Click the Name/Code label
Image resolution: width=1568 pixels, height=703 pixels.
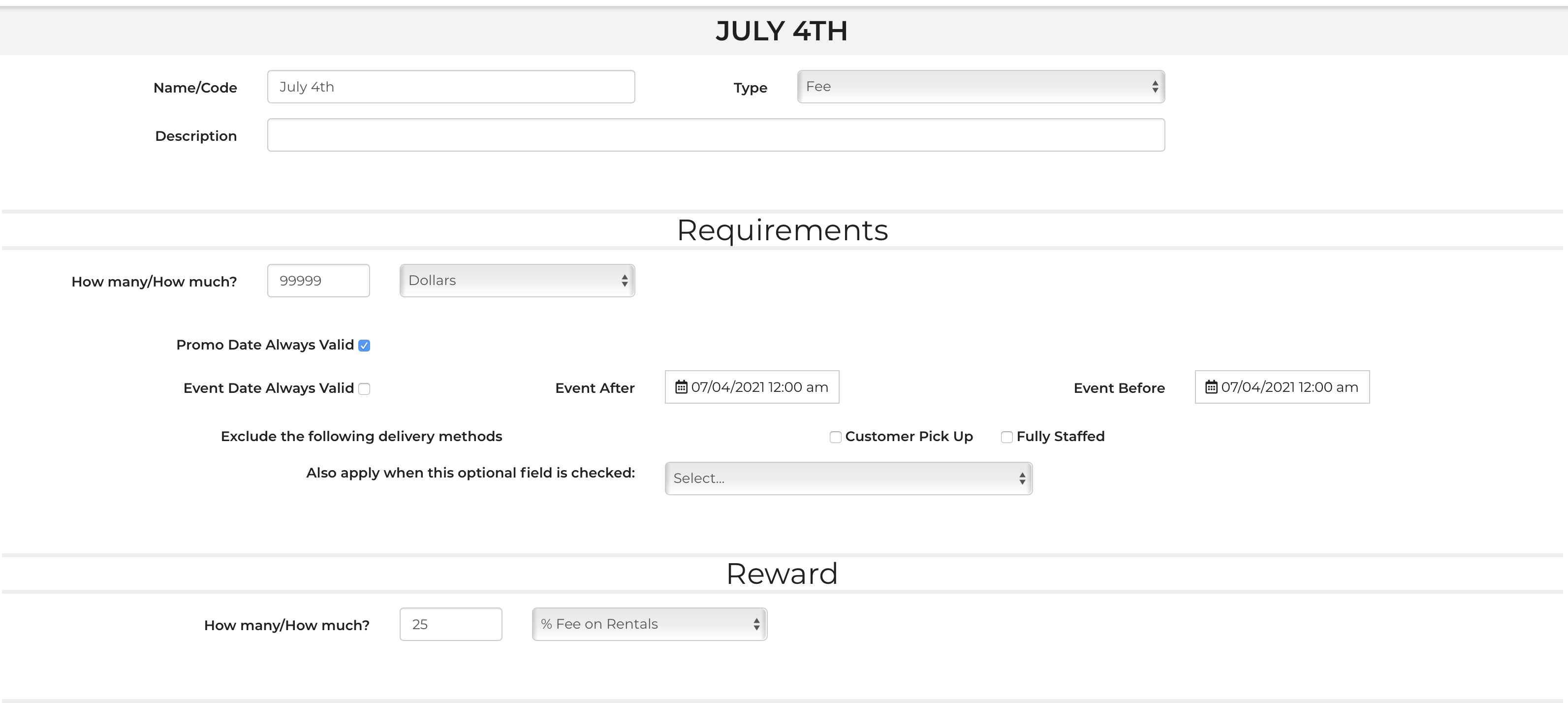coord(195,88)
